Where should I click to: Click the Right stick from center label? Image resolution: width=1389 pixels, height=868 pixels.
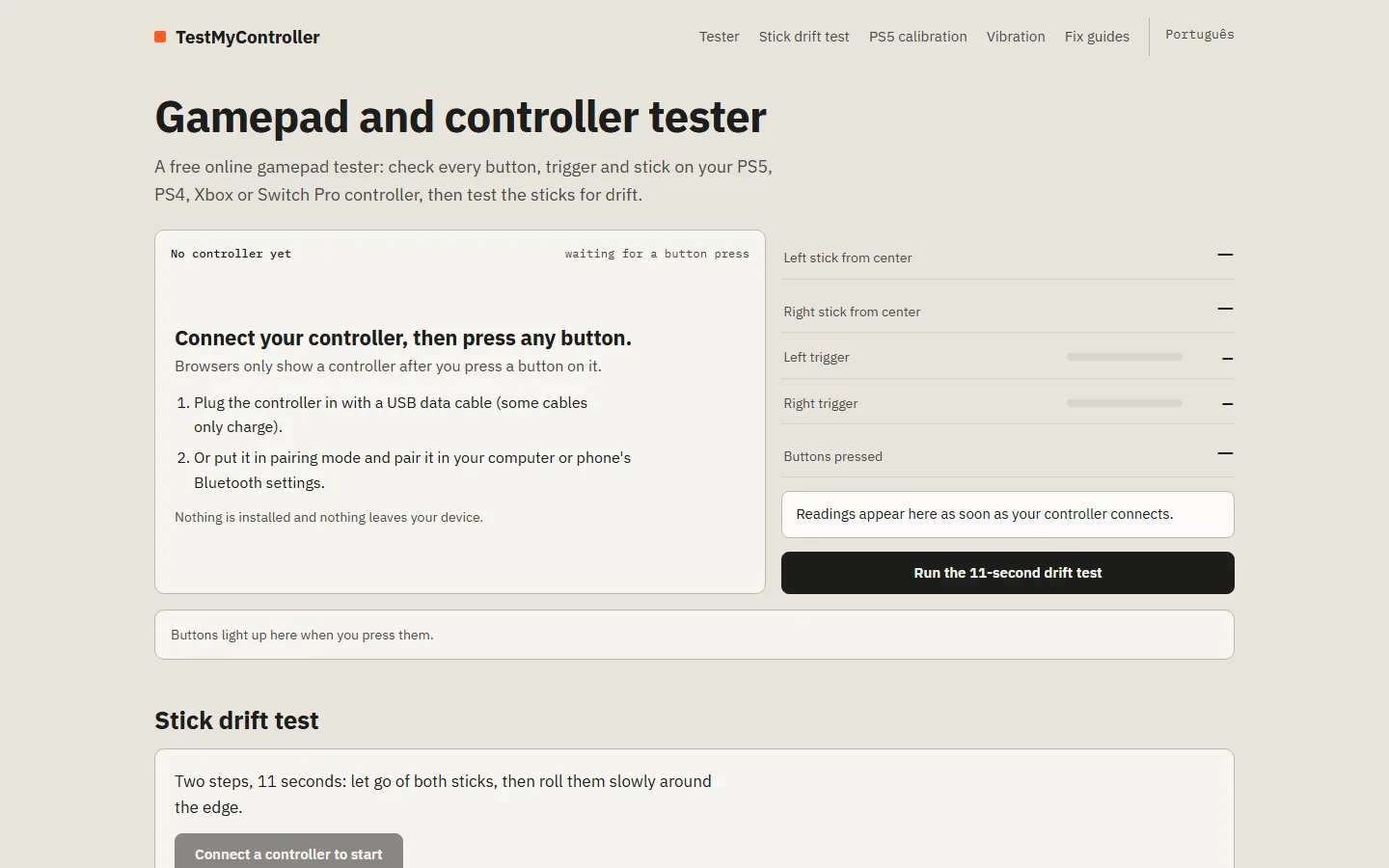852,312
